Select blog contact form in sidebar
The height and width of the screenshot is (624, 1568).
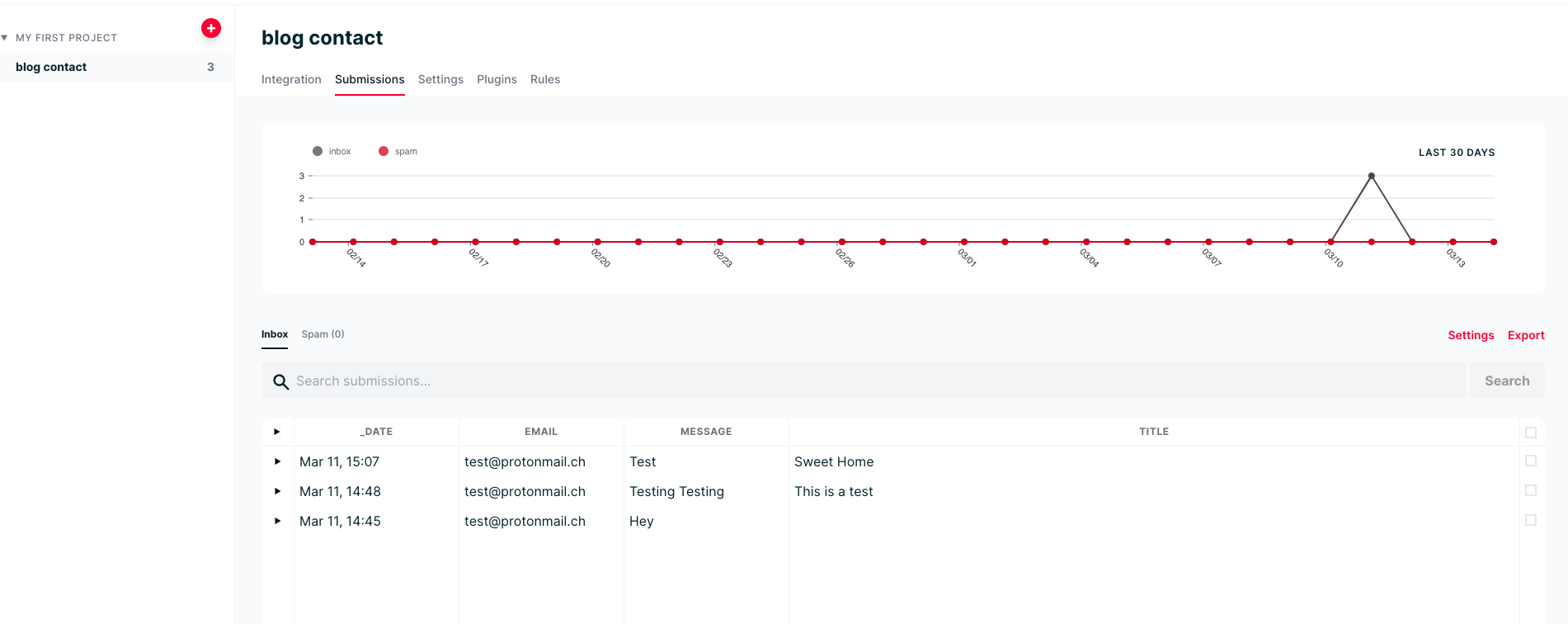pyautogui.click(x=51, y=67)
